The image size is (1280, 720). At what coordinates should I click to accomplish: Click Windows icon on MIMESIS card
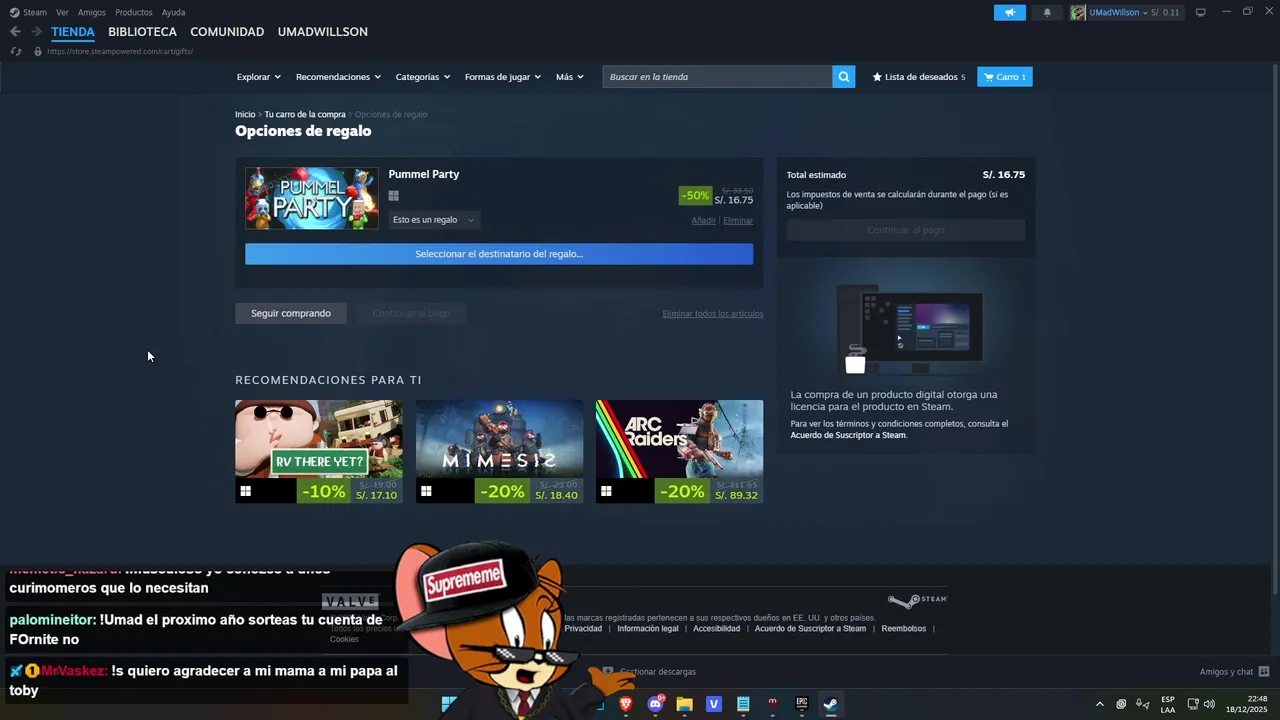coord(426,491)
